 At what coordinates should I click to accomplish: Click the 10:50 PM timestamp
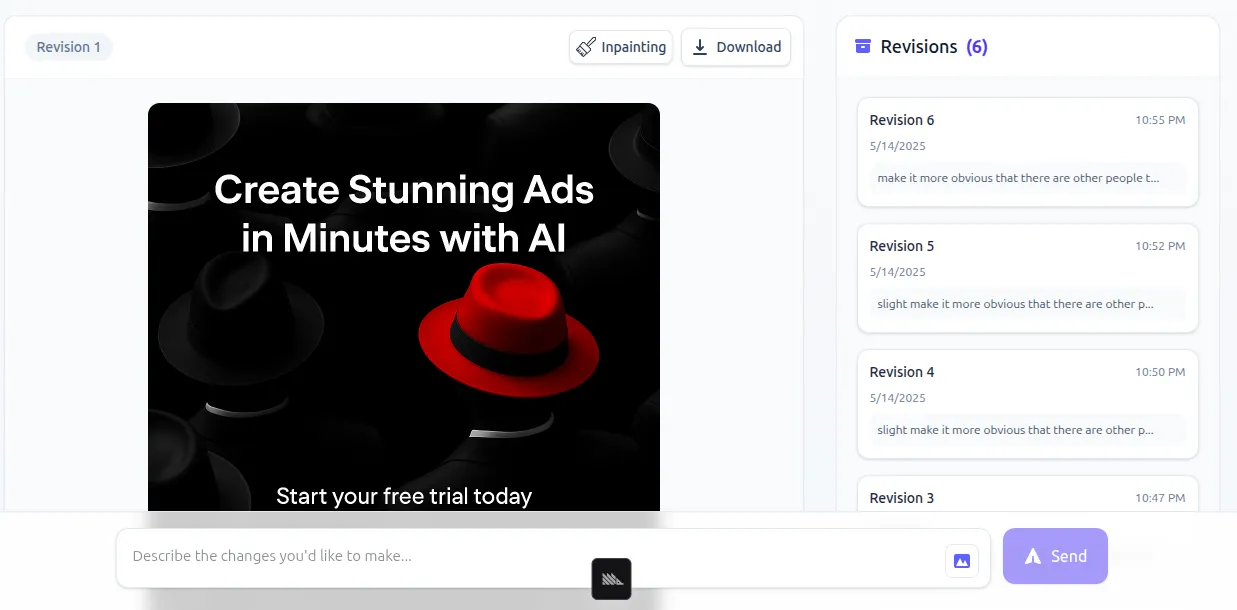(1160, 372)
